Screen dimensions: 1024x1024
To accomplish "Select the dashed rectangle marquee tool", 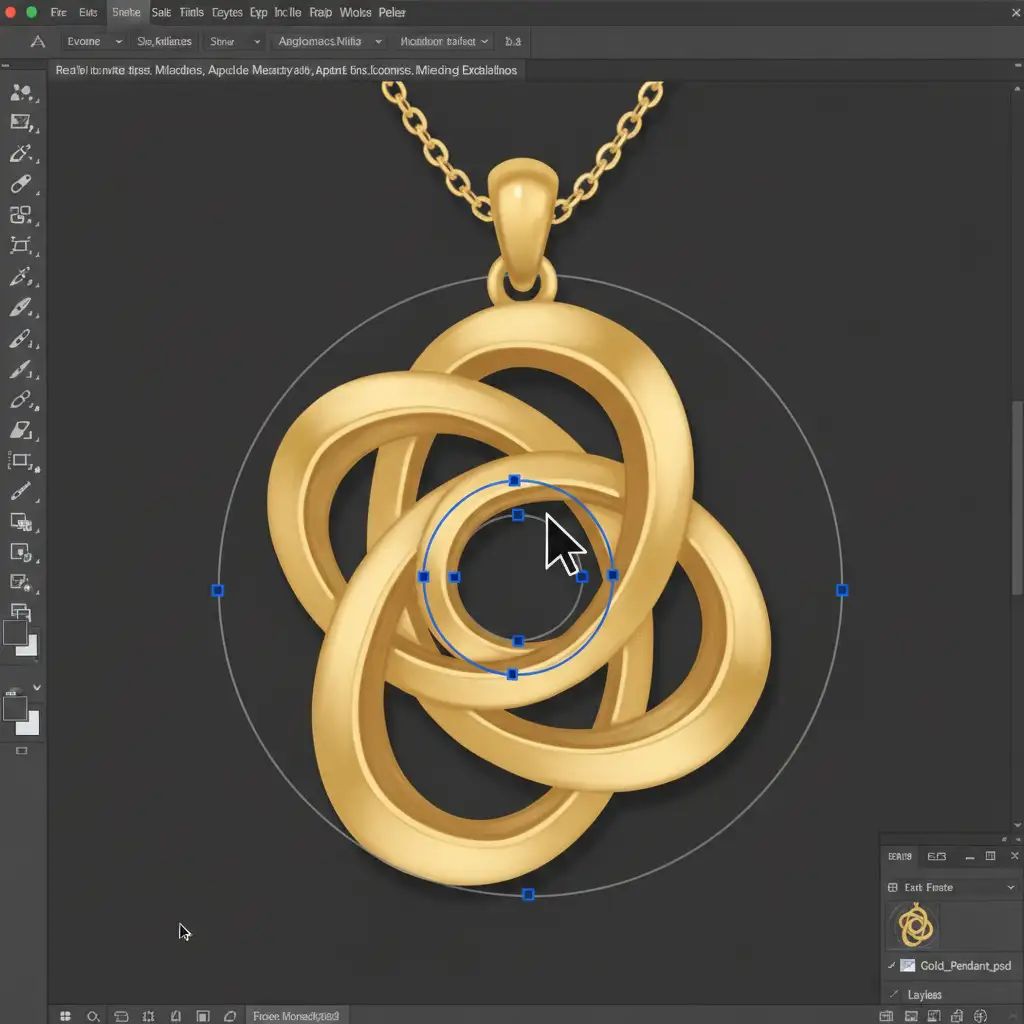I will tap(20, 461).
